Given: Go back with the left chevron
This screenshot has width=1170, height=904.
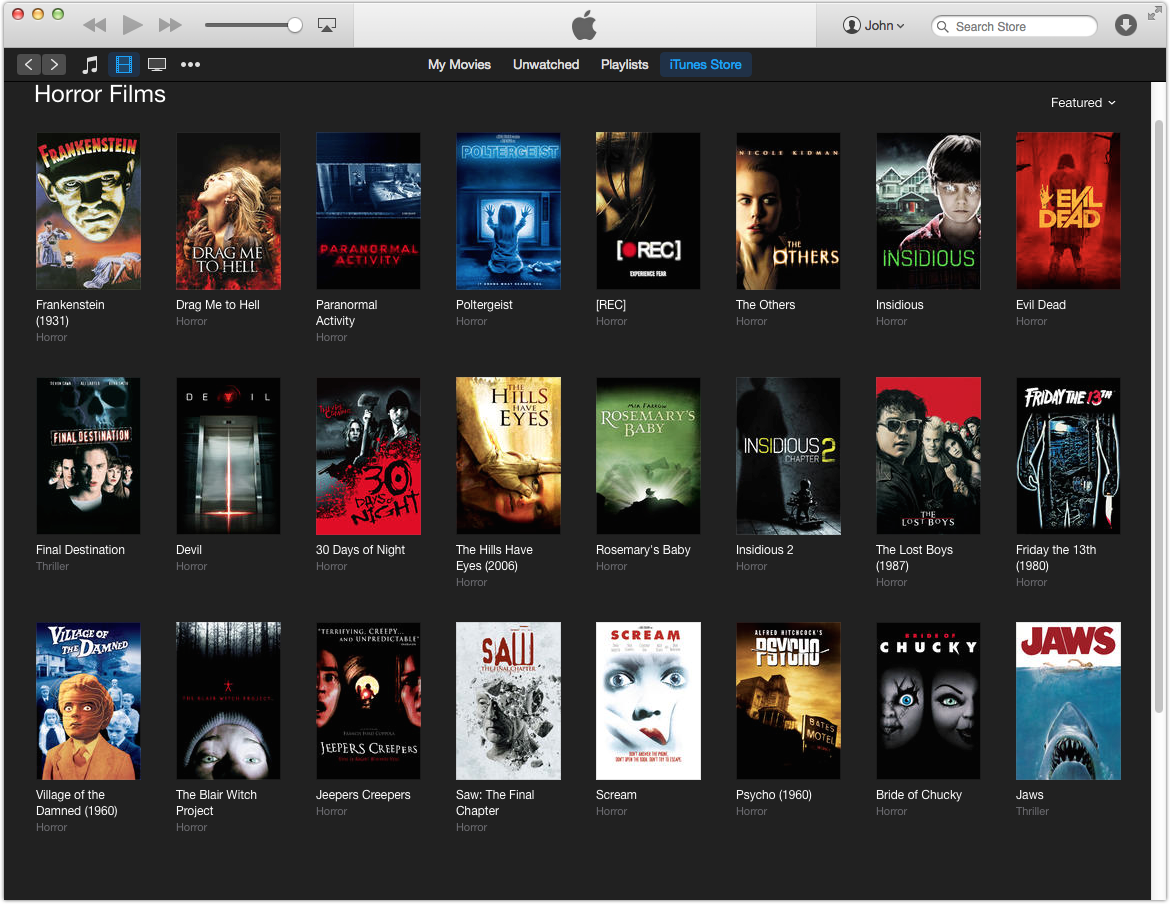Looking at the screenshot, I should (28, 64).
